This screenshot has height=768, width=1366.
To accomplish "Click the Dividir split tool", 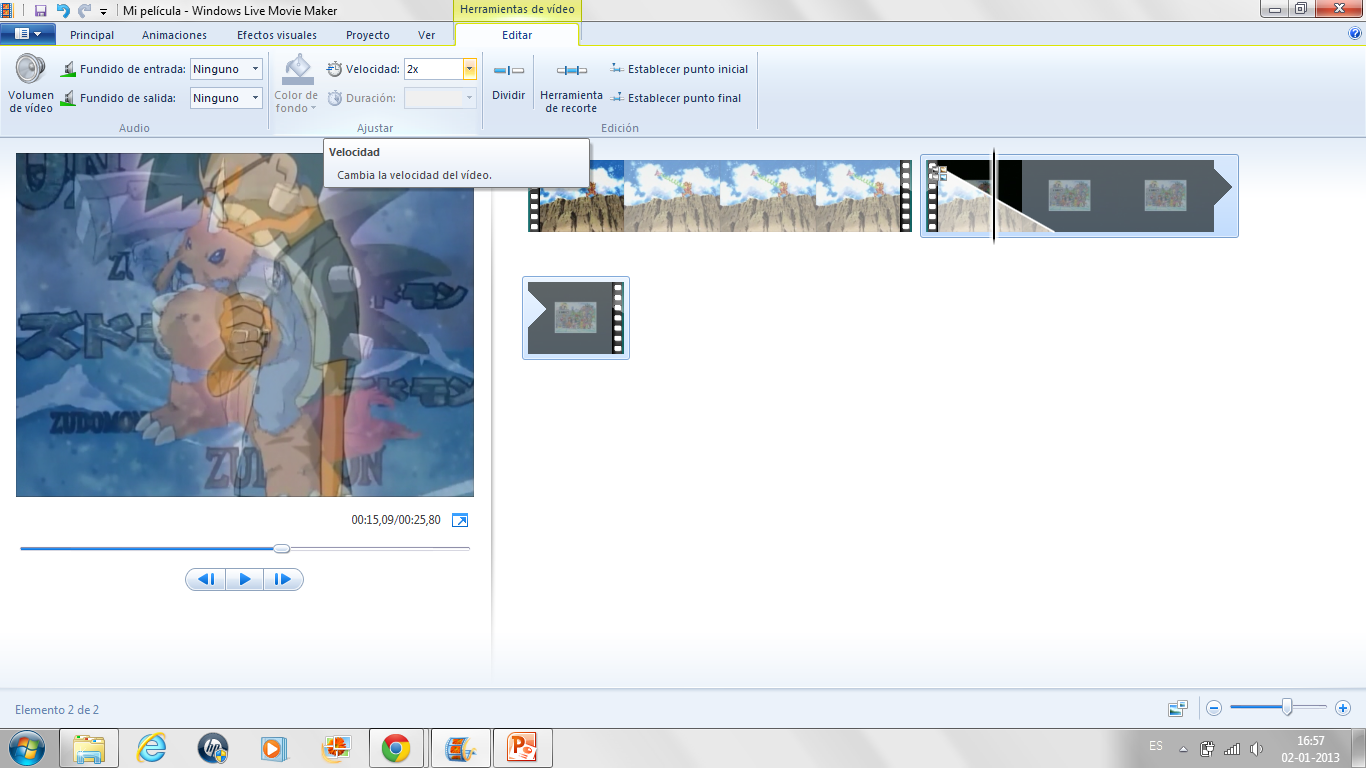I will coord(509,82).
